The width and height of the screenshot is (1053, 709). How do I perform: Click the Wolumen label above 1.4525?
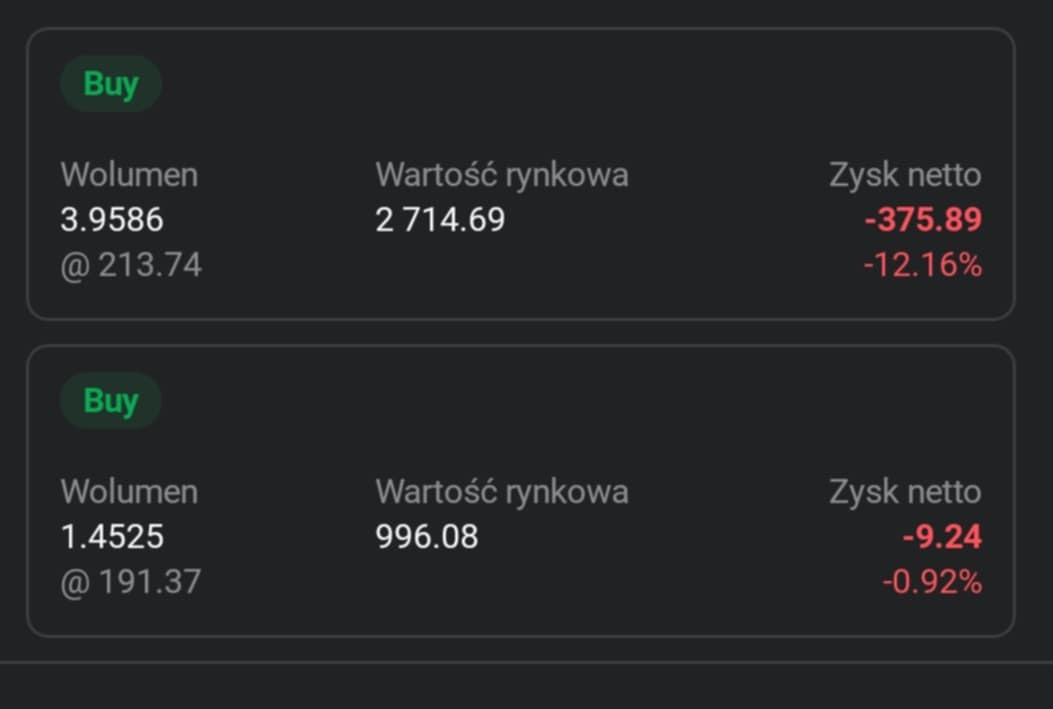pyautogui.click(x=129, y=492)
